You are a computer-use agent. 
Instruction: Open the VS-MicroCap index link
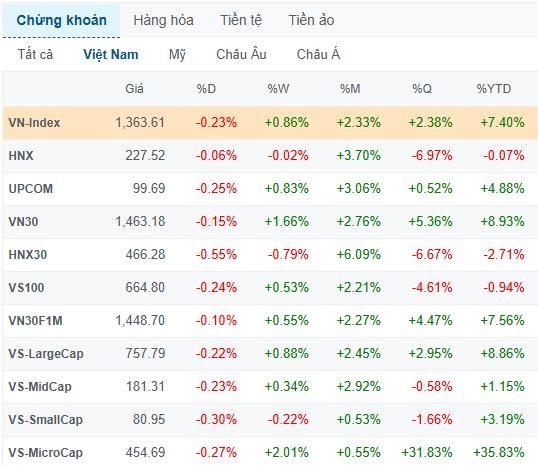click(46, 452)
